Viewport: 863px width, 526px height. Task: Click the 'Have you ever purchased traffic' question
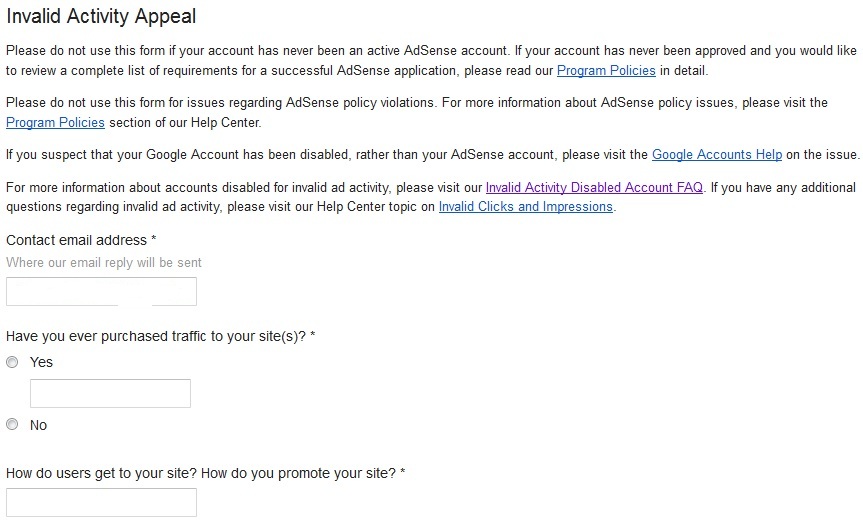coord(160,337)
